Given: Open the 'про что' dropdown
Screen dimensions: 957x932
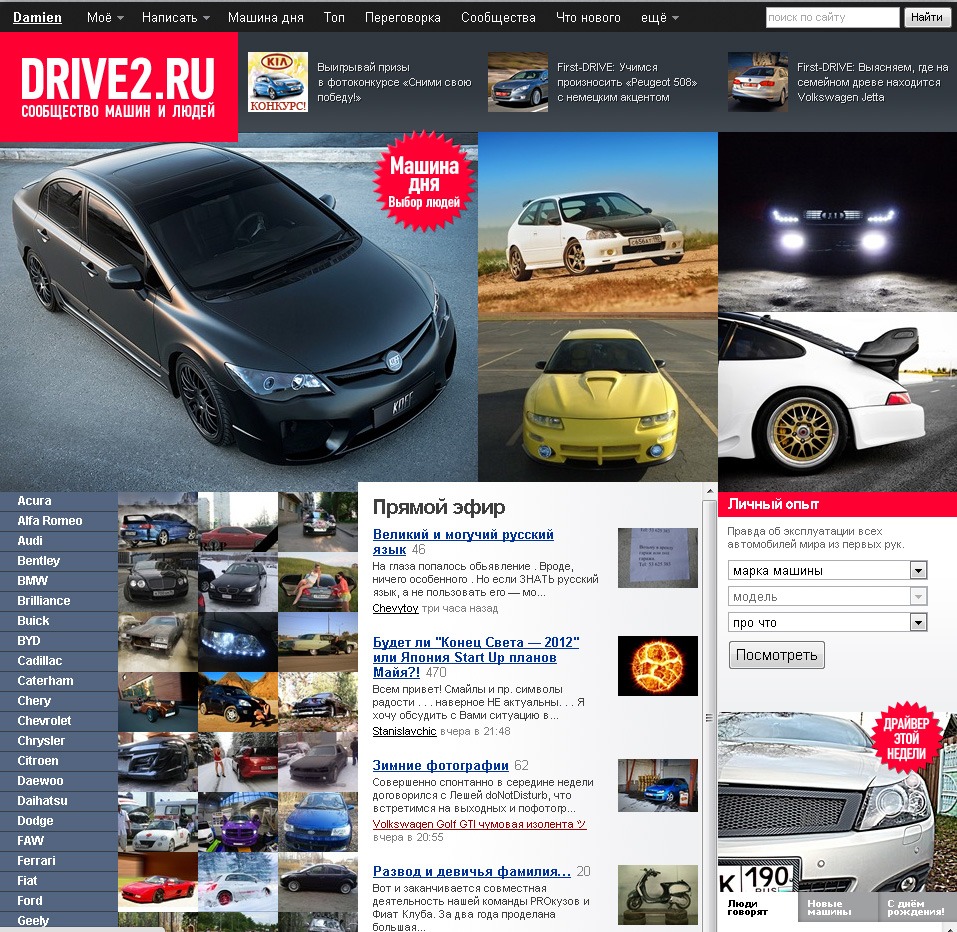Looking at the screenshot, I should click(828, 623).
